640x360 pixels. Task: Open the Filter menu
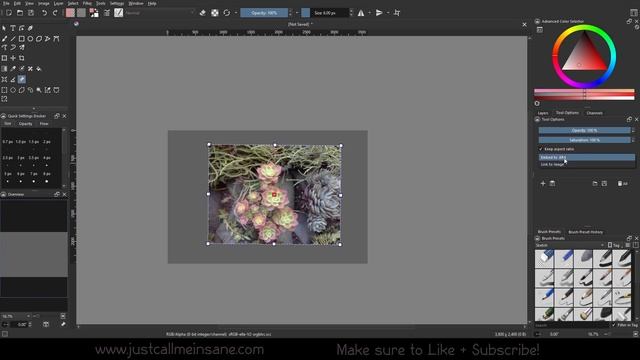click(x=87, y=3)
